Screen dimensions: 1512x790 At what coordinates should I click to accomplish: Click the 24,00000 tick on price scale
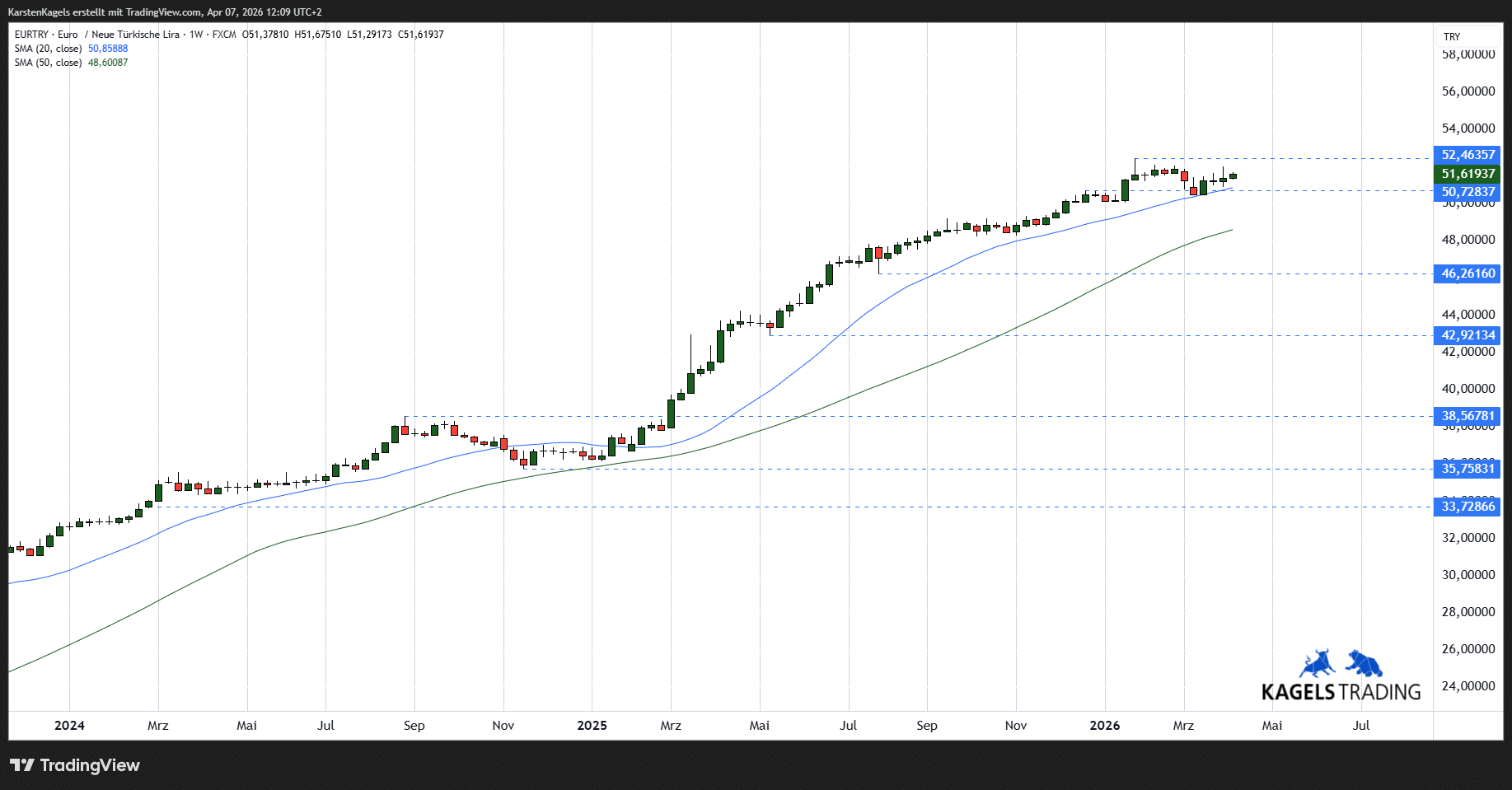point(1468,686)
